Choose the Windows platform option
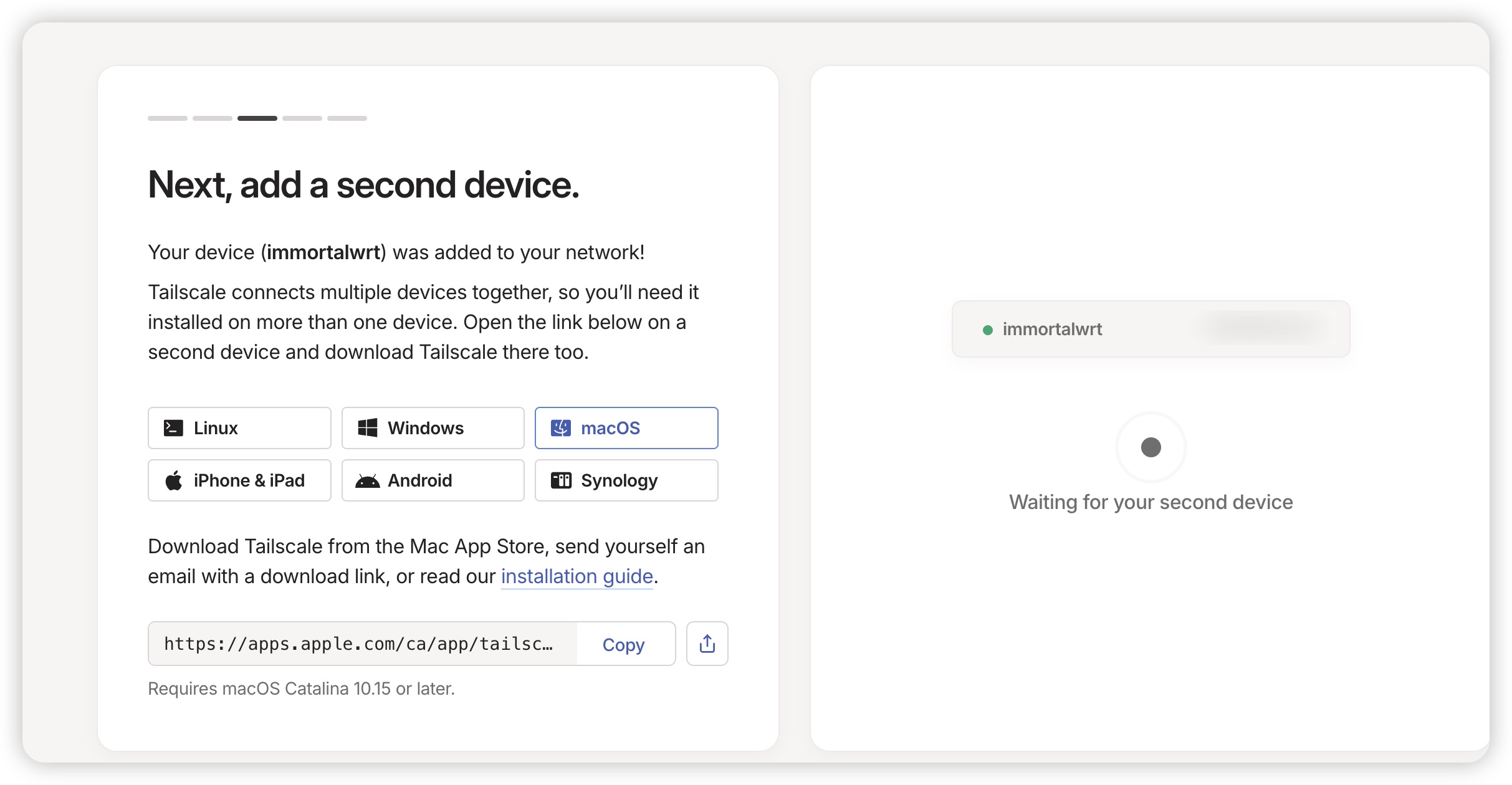 point(433,428)
